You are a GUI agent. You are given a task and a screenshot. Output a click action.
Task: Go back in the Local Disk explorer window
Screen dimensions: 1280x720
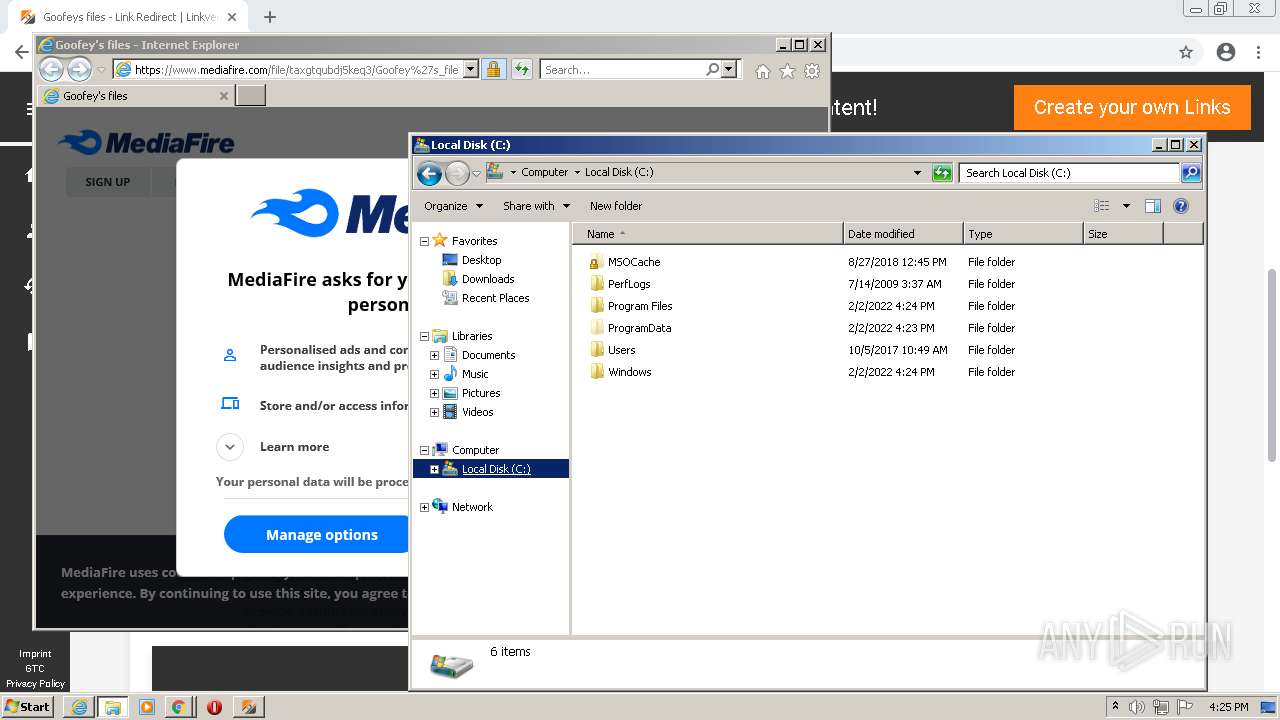point(429,173)
